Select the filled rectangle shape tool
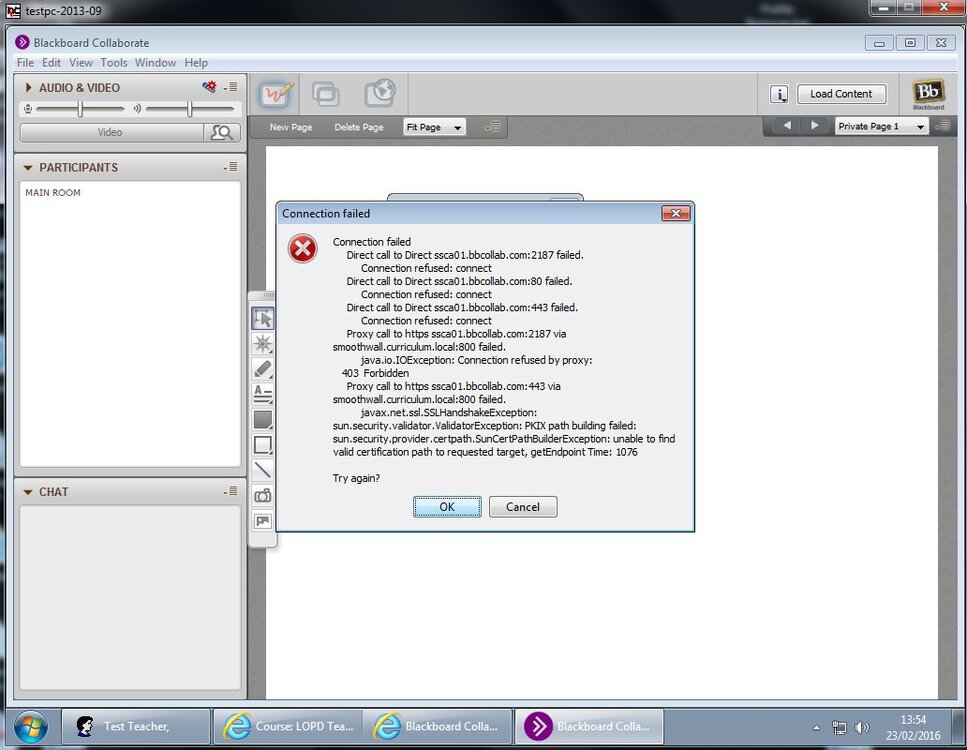The height and width of the screenshot is (750, 967). tap(263, 419)
